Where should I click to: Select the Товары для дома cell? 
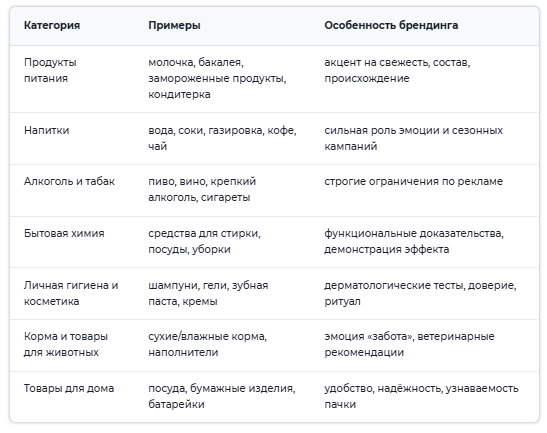coord(69,388)
